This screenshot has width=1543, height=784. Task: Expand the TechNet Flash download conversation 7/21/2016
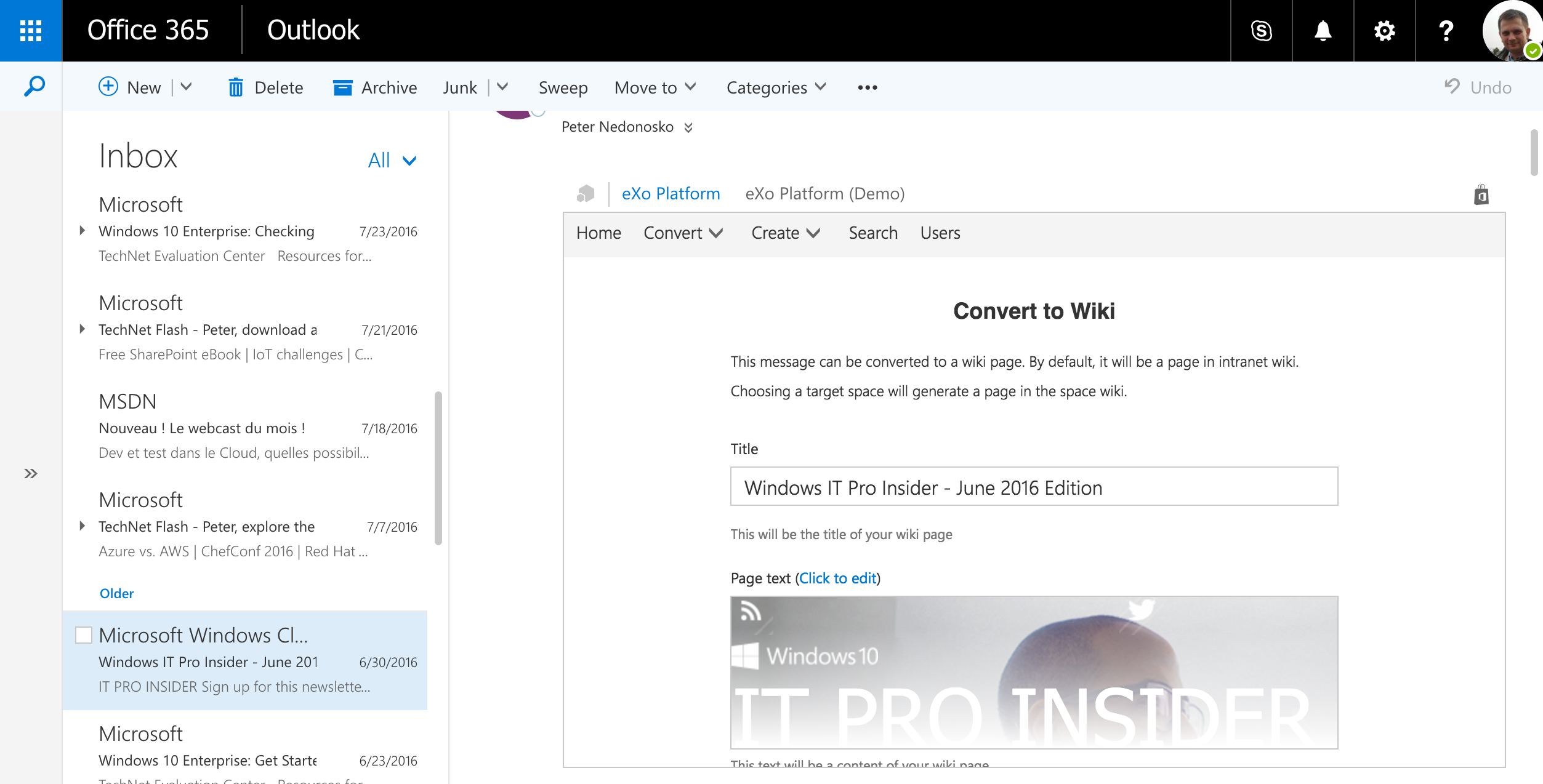click(x=82, y=329)
